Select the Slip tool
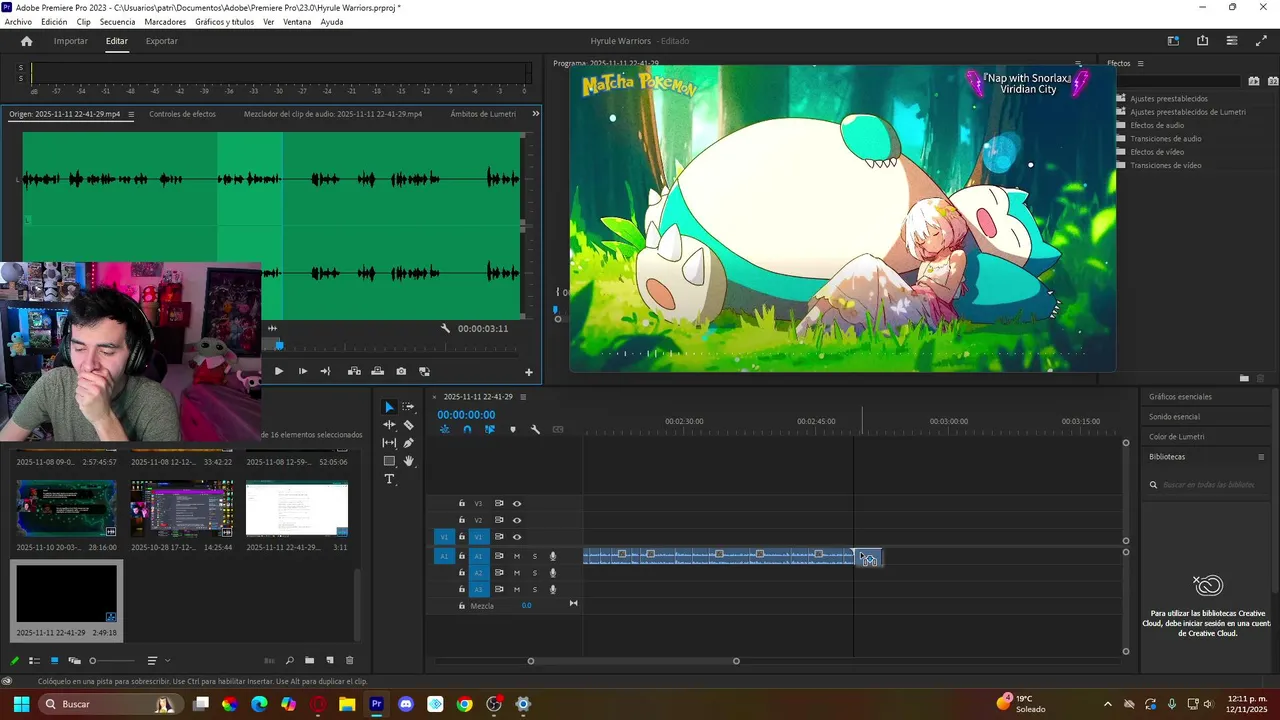Screen dimensions: 1280x720 389,443
